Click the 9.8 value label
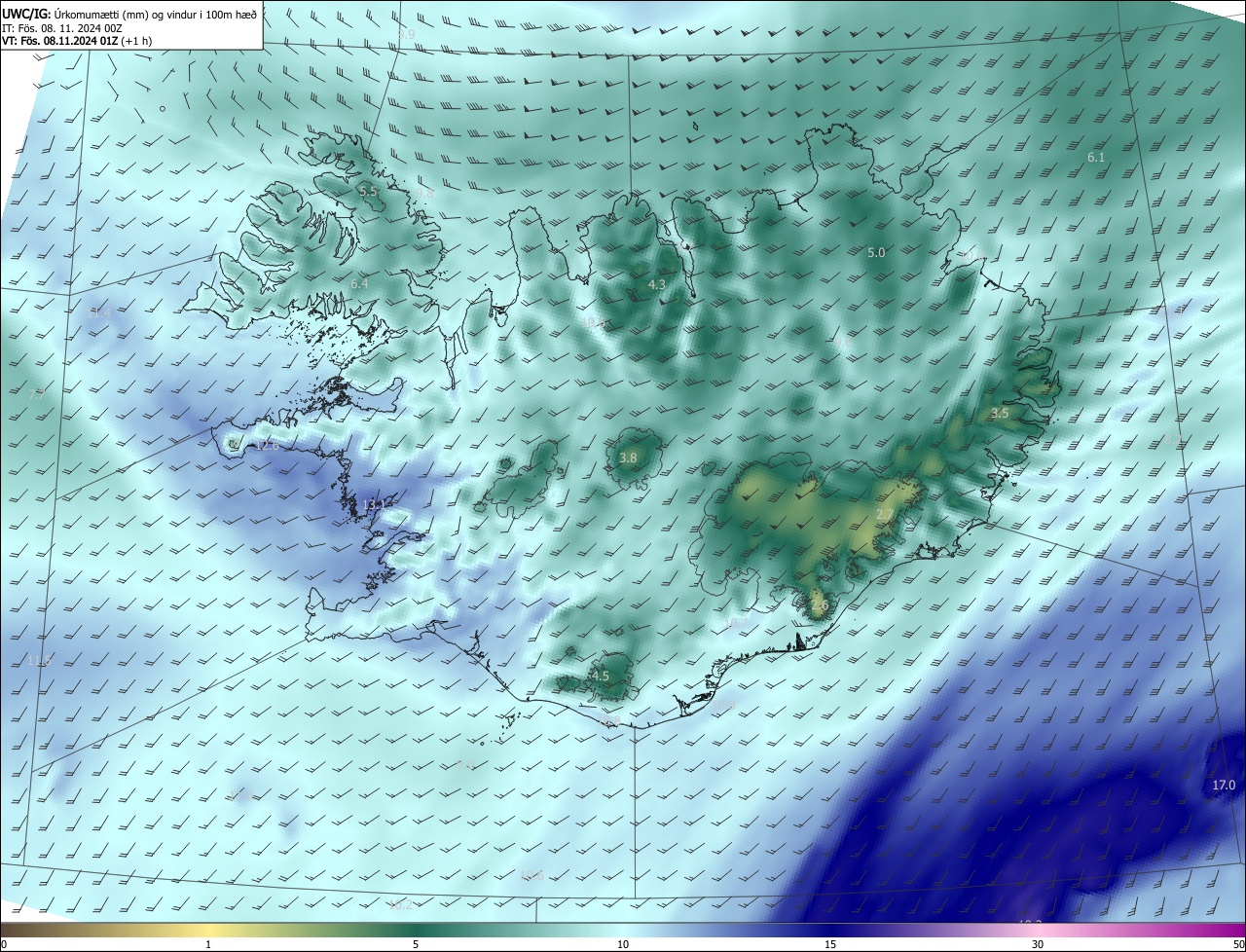 pos(424,194)
